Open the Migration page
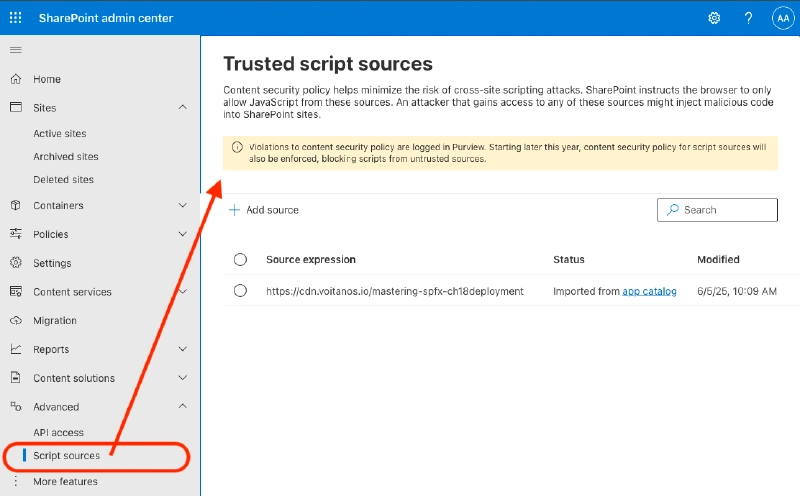 [55, 320]
